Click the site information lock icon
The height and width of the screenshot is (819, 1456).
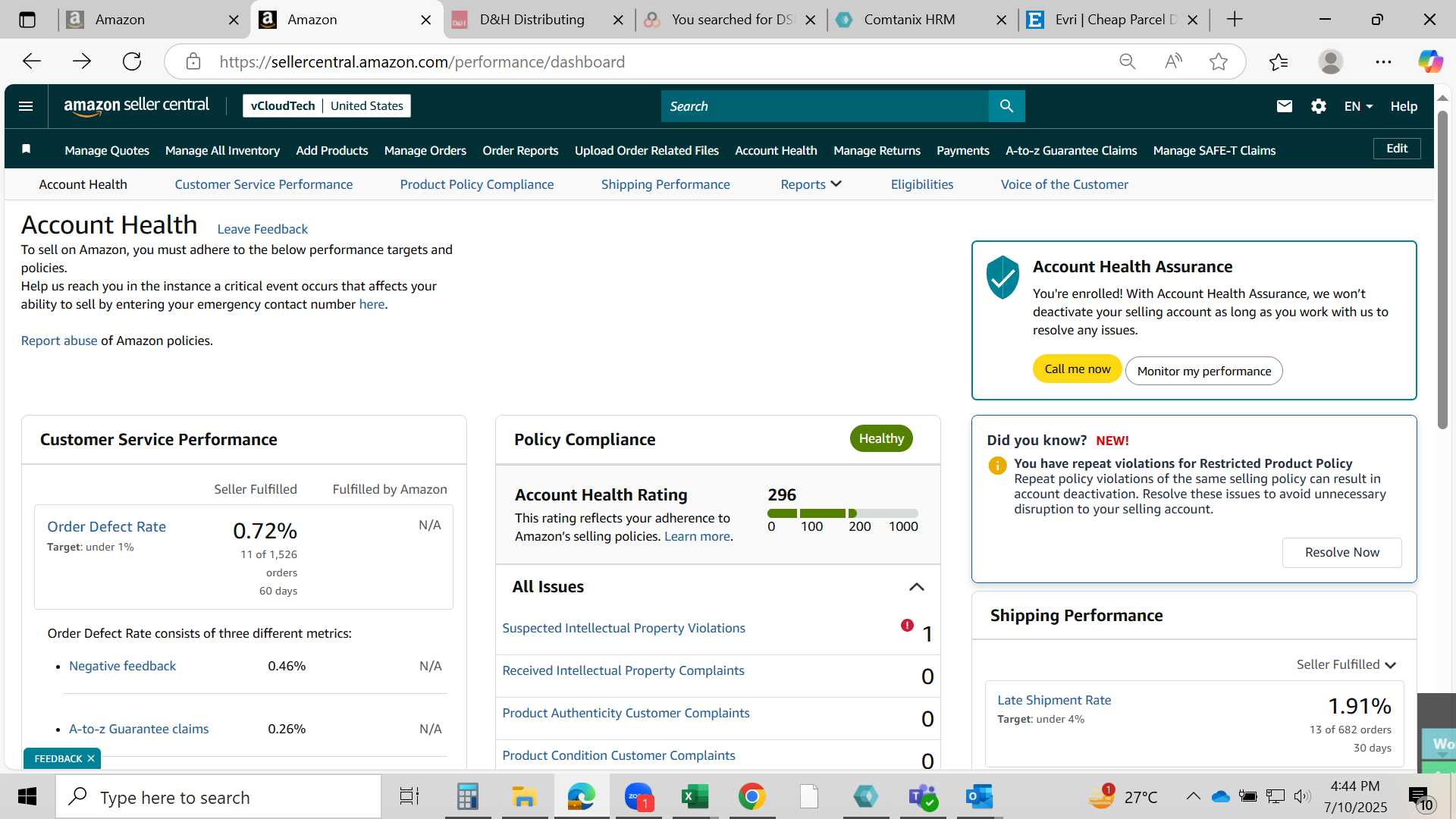pyautogui.click(x=193, y=61)
